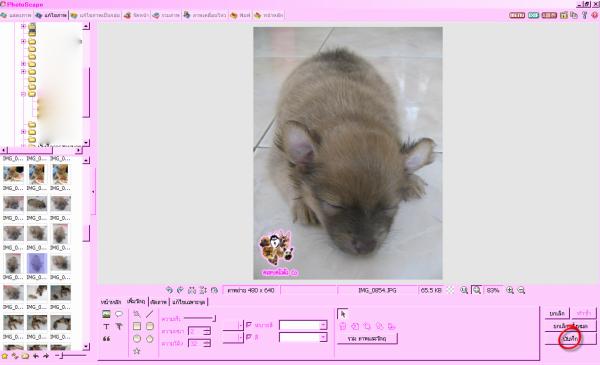Select the arrow pointer selection tool

(x=342, y=314)
